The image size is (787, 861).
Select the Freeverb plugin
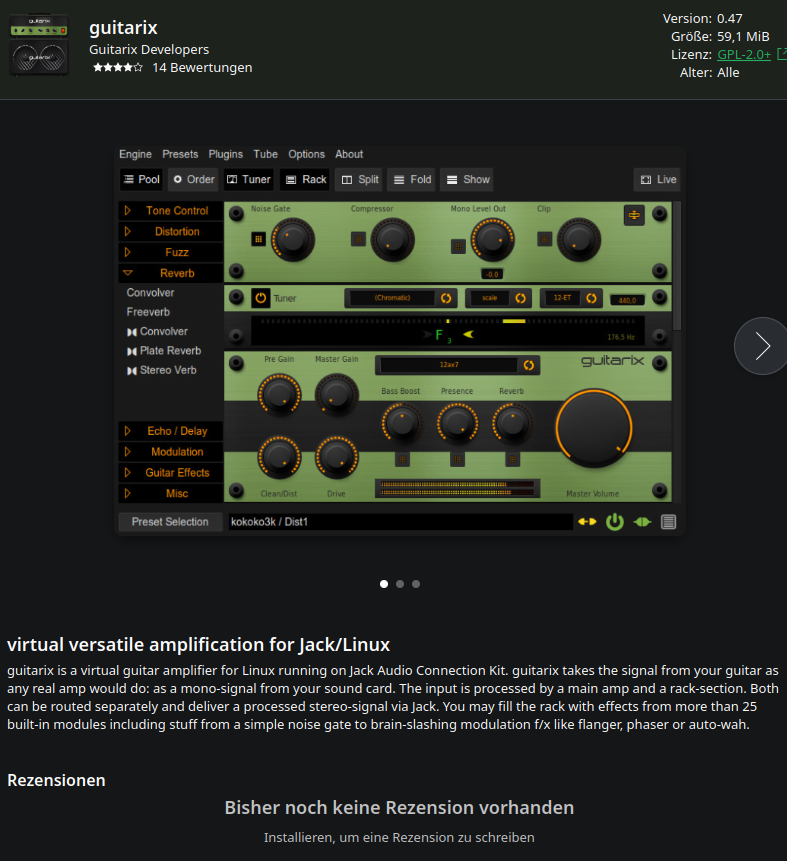pos(148,312)
